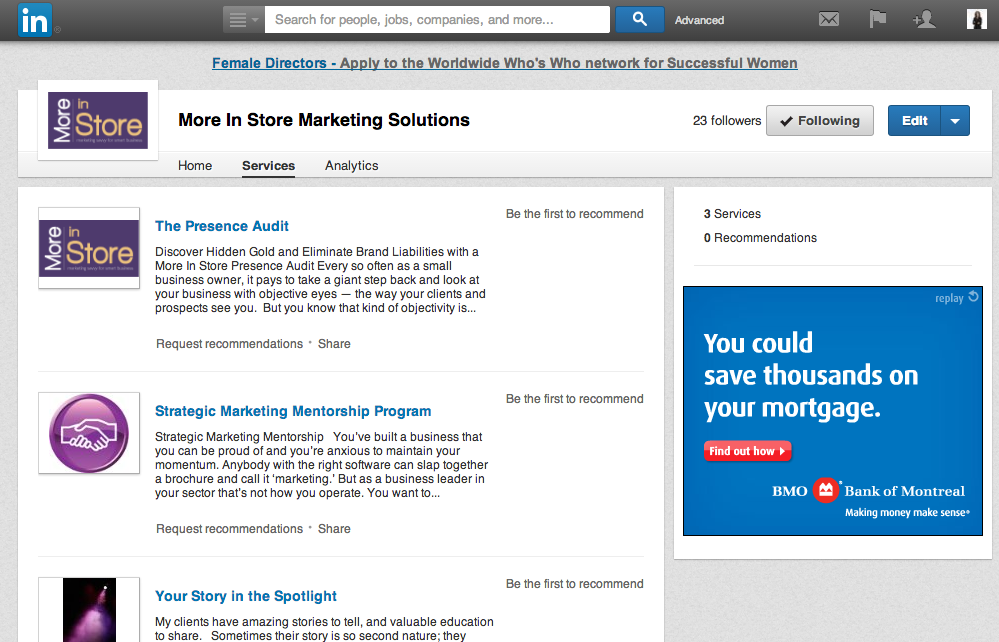The image size is (999, 642).
Task: Click the Edit button
Action: [x=914, y=121]
